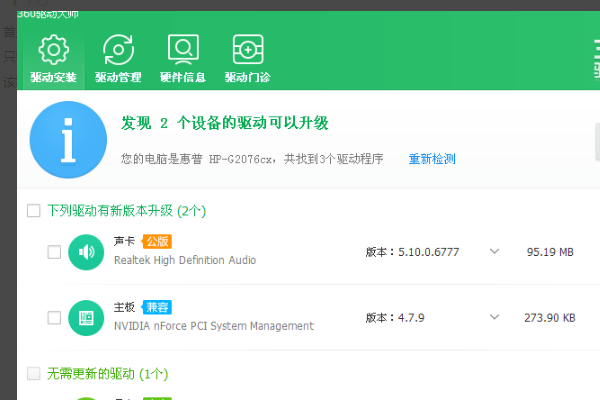Expand the version dropdown for 5.10.0.6777
600x400 pixels.
[494, 252]
